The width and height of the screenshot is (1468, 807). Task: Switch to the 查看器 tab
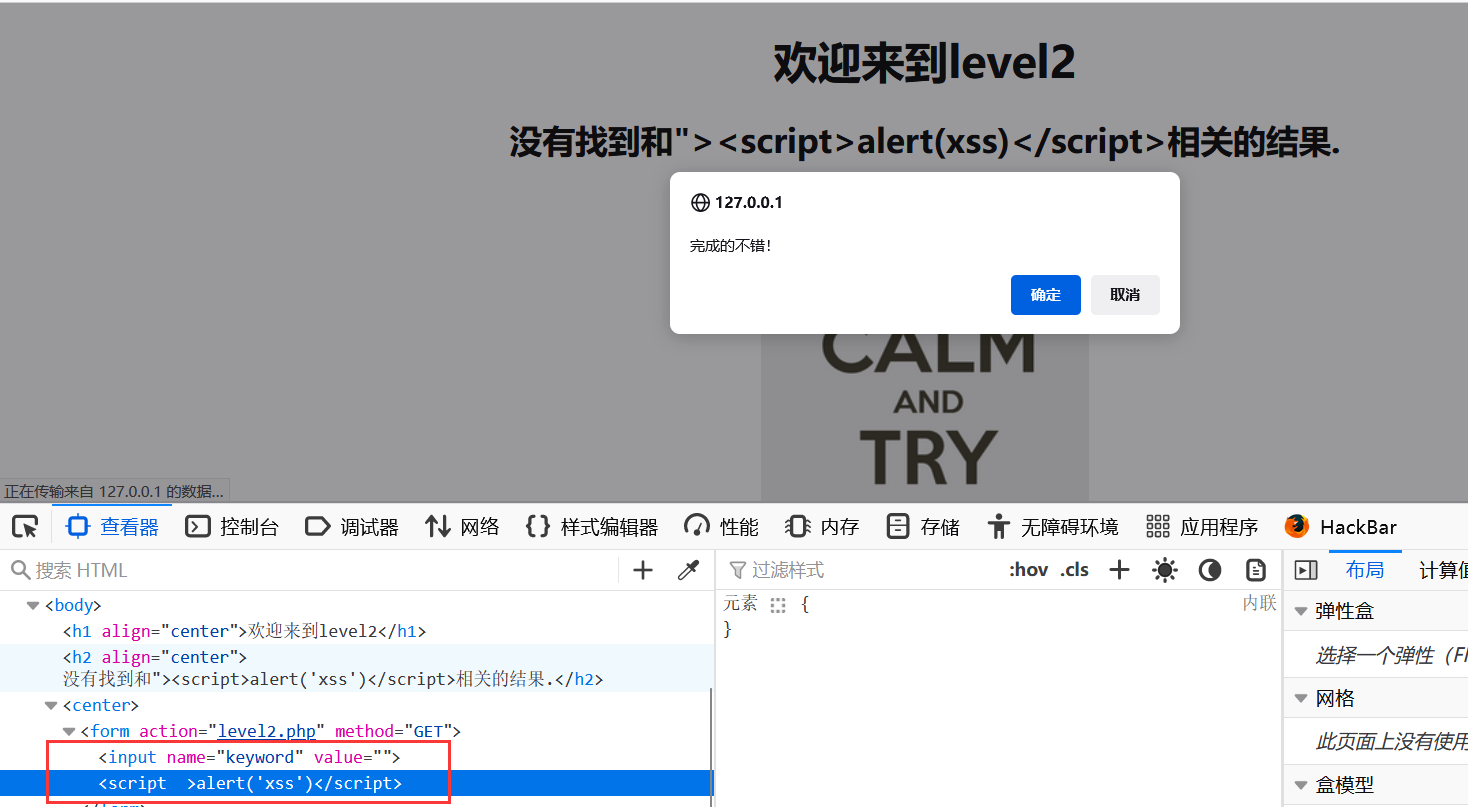[112, 526]
